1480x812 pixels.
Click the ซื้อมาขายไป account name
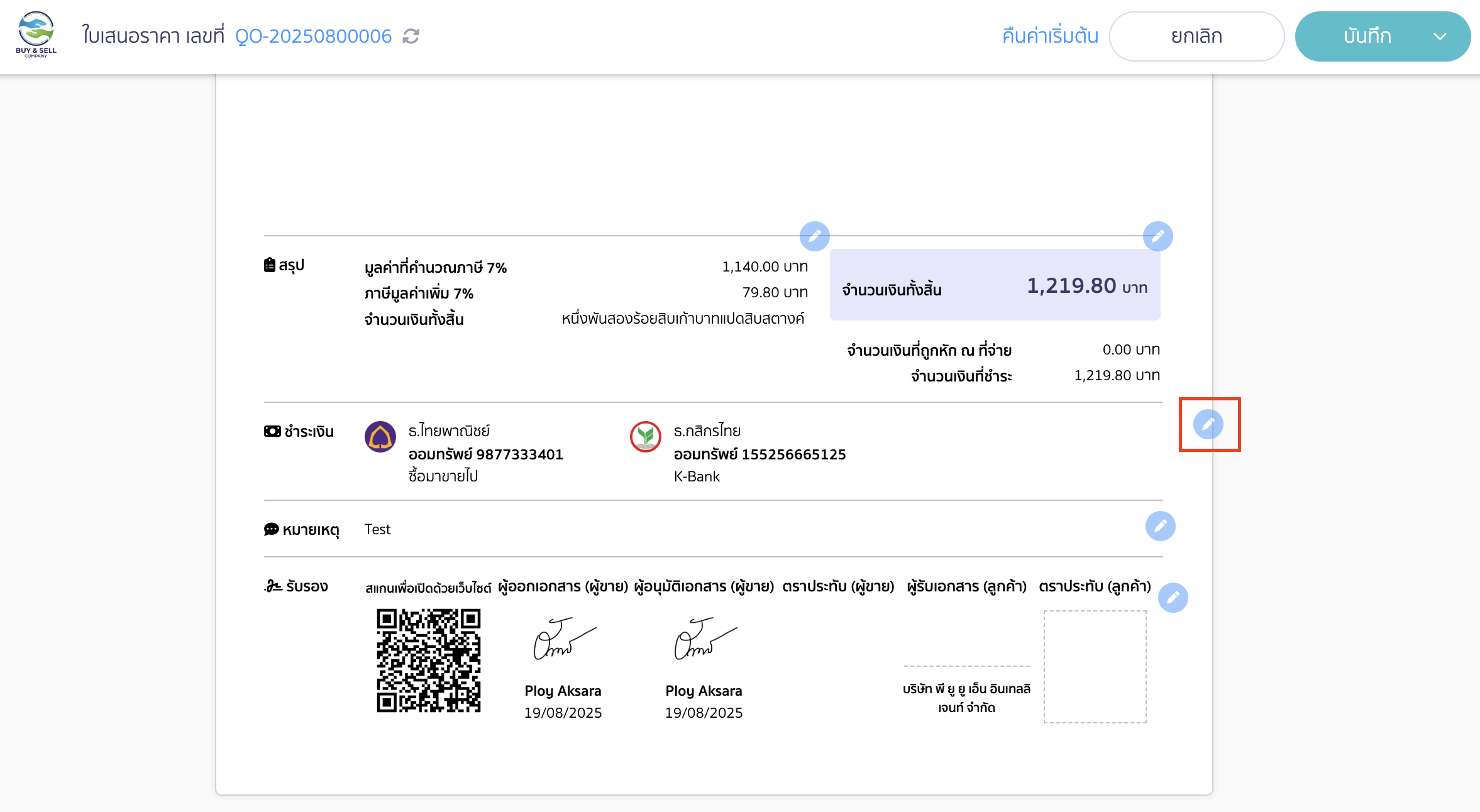tap(443, 476)
